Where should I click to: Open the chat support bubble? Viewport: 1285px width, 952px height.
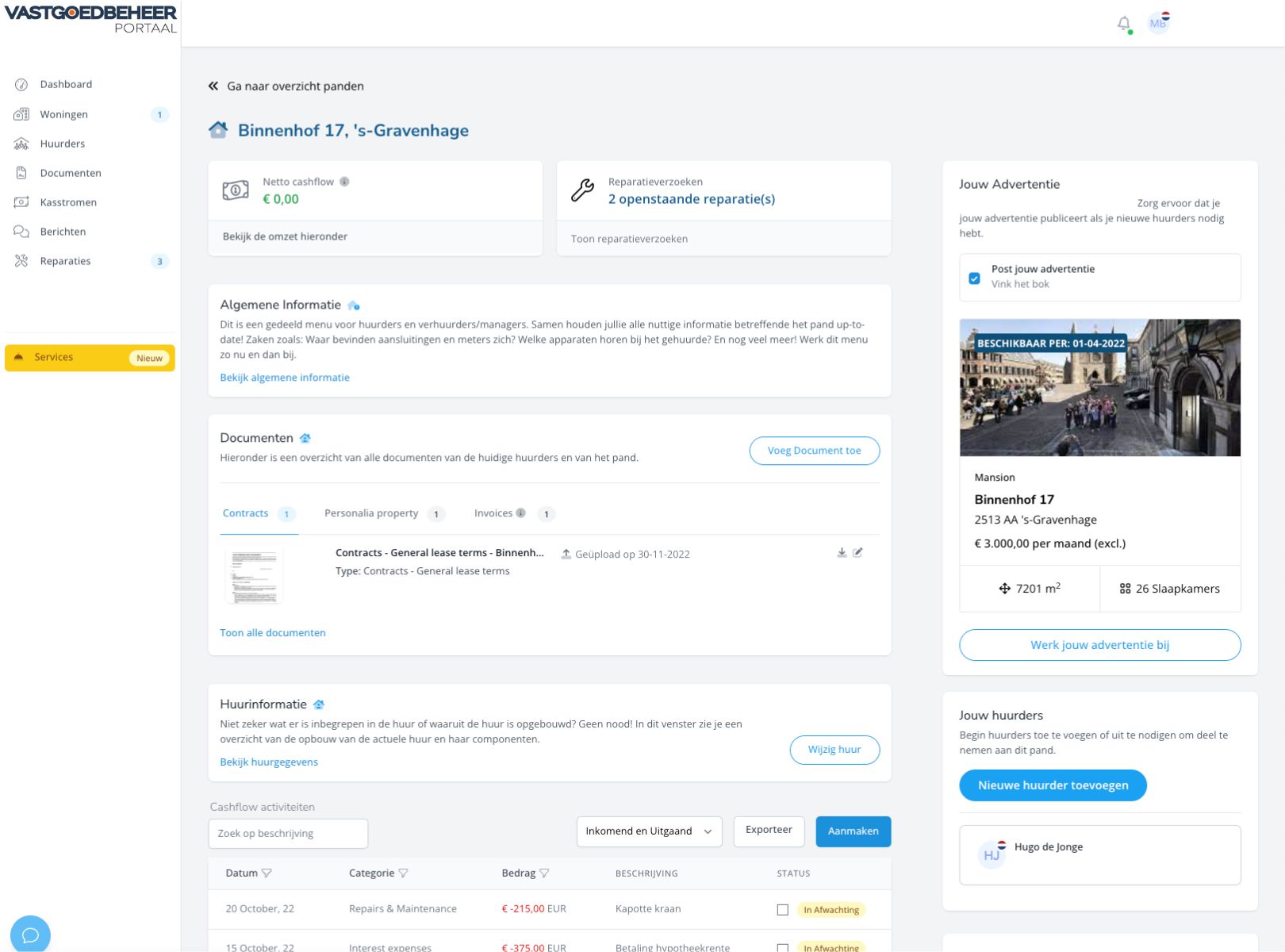coord(30,935)
